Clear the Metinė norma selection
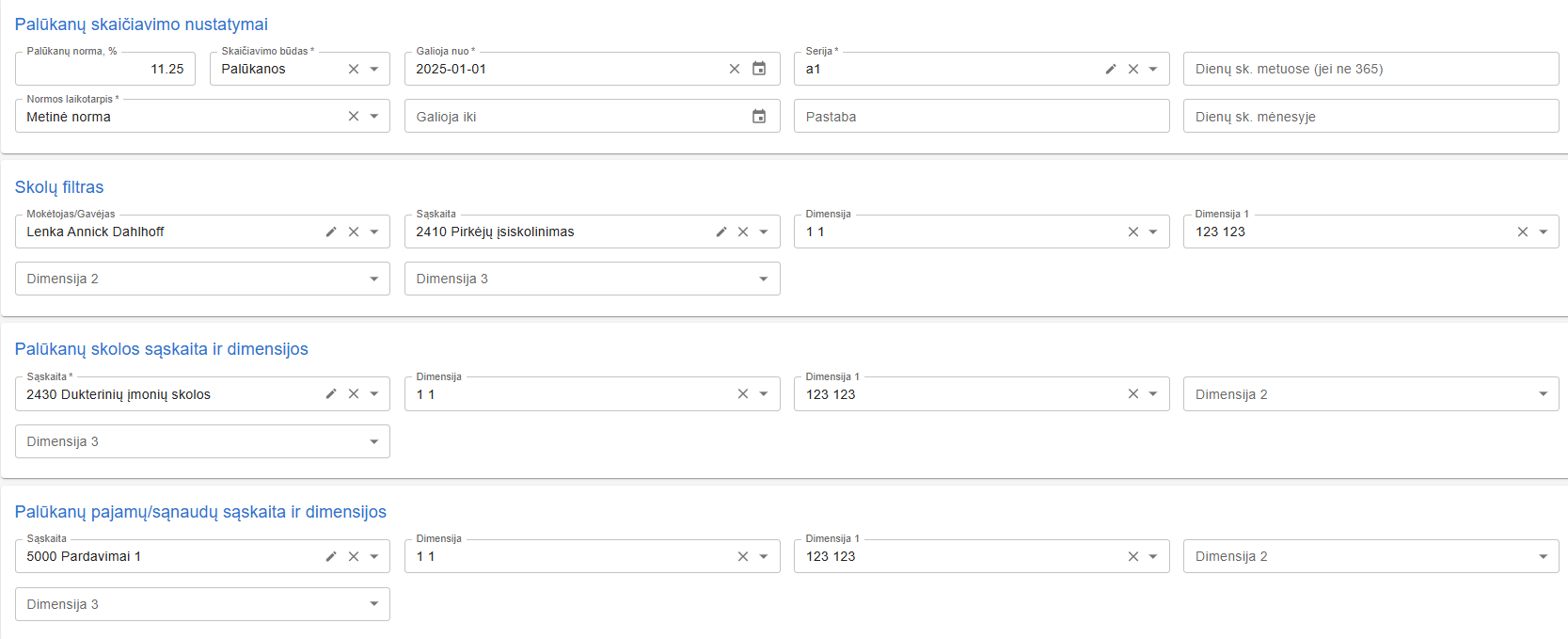 [354, 117]
